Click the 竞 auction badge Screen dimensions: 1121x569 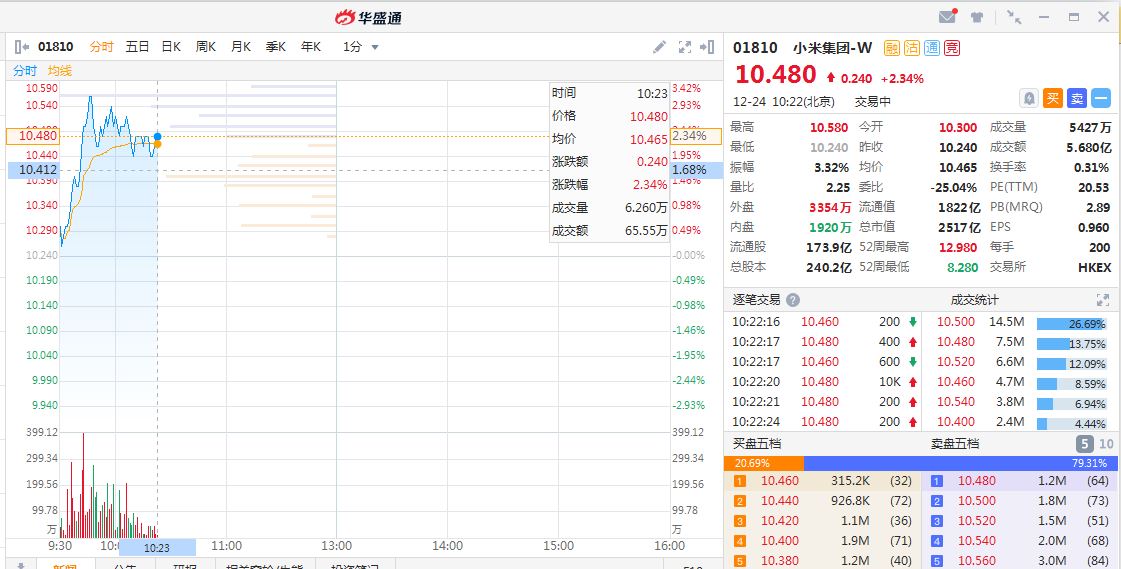tap(952, 48)
